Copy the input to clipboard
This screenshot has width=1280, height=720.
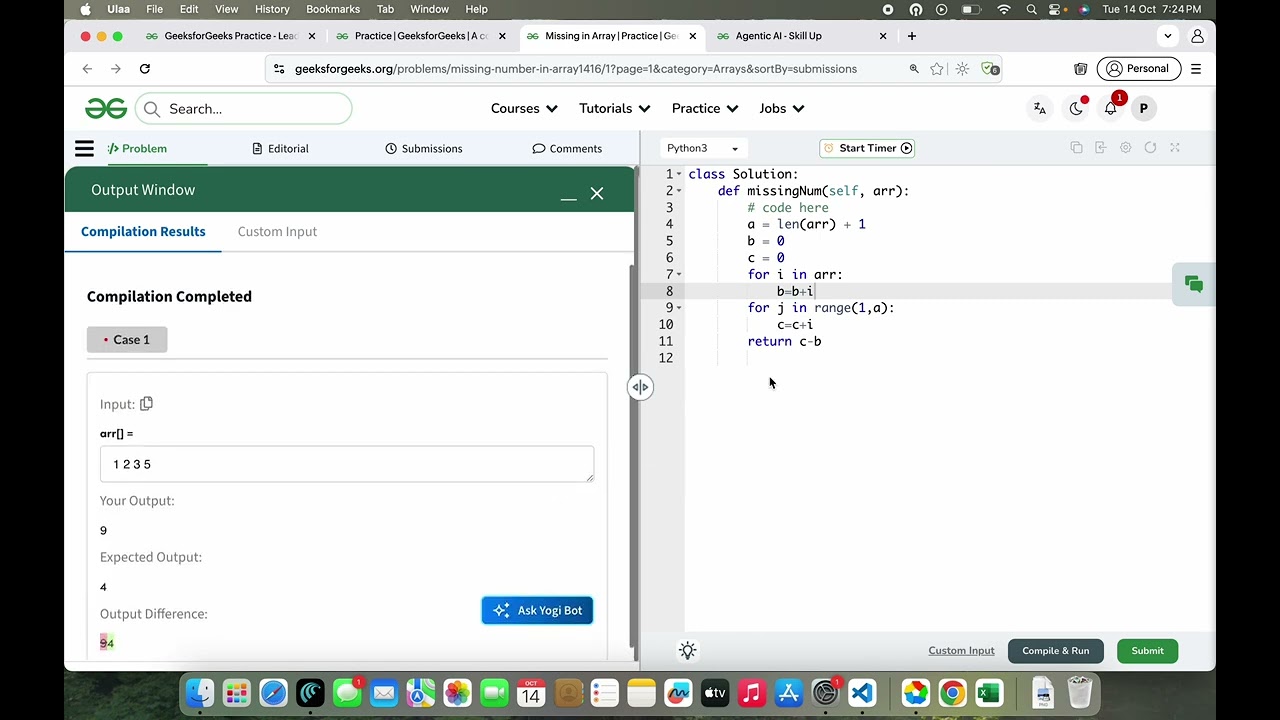pos(146,404)
